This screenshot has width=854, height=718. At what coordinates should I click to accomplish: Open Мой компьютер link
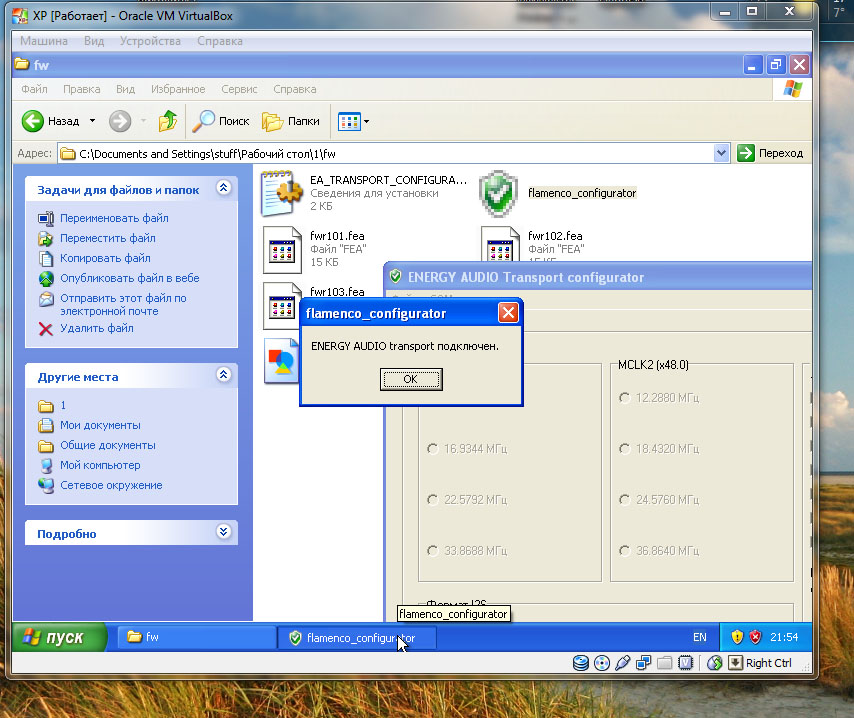[x=100, y=465]
